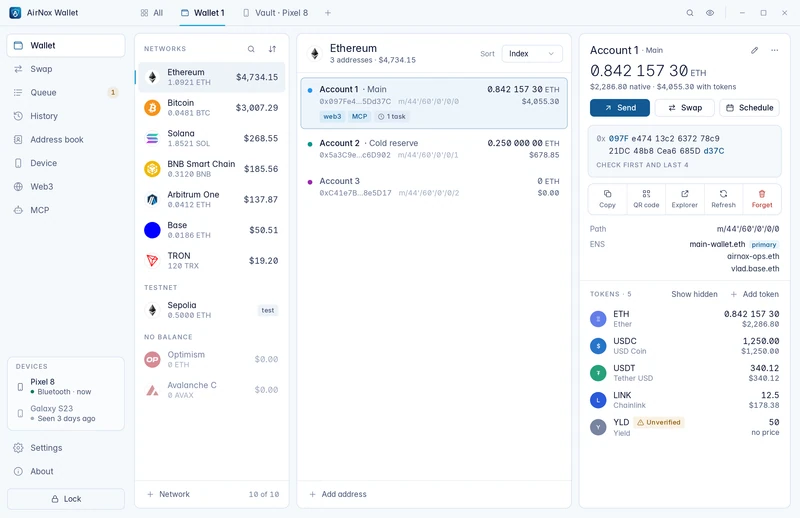The image size is (800, 518).
Task: Select the Ethereum network row
Action: 211,77
